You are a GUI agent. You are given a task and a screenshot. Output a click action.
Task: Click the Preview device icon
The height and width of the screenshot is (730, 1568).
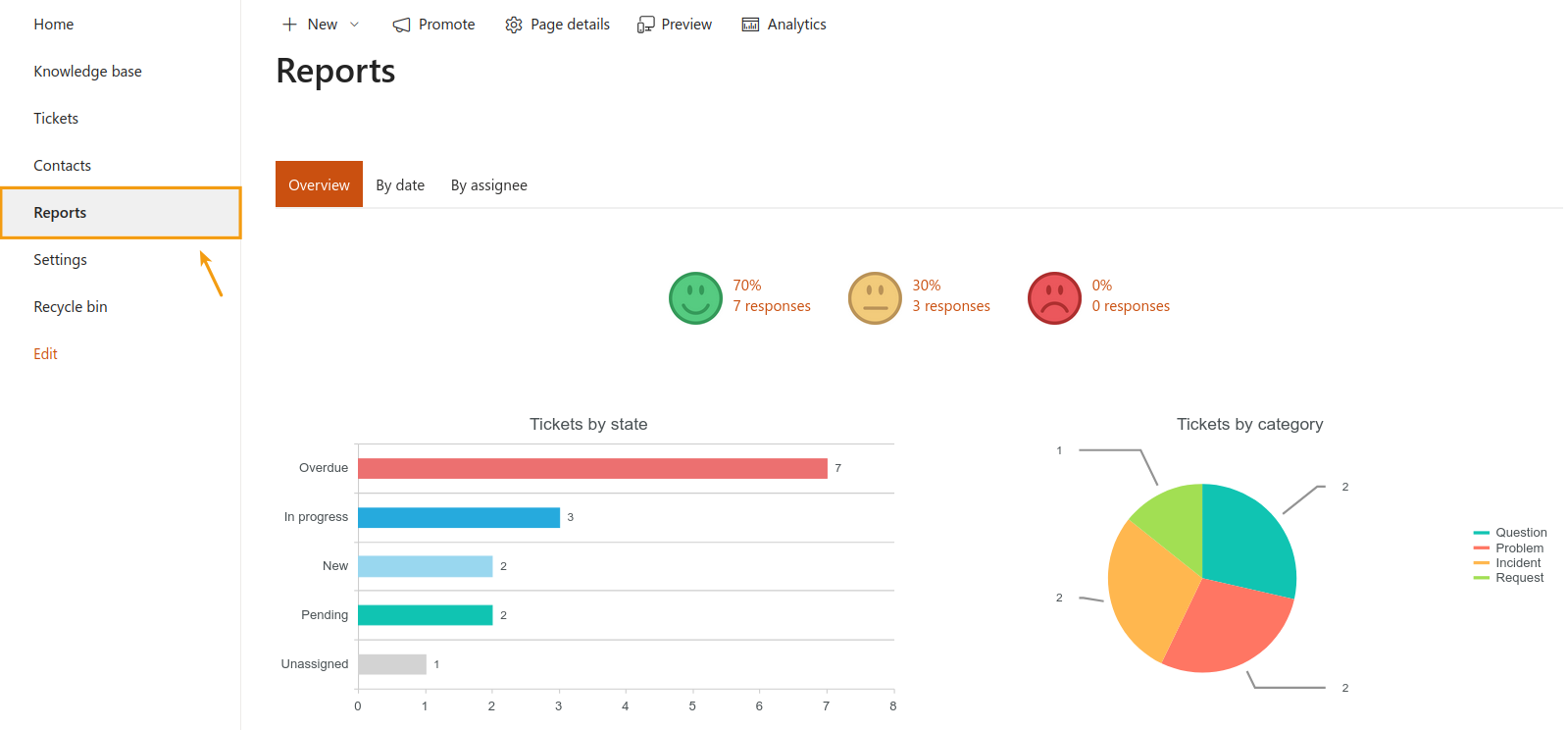click(x=645, y=25)
